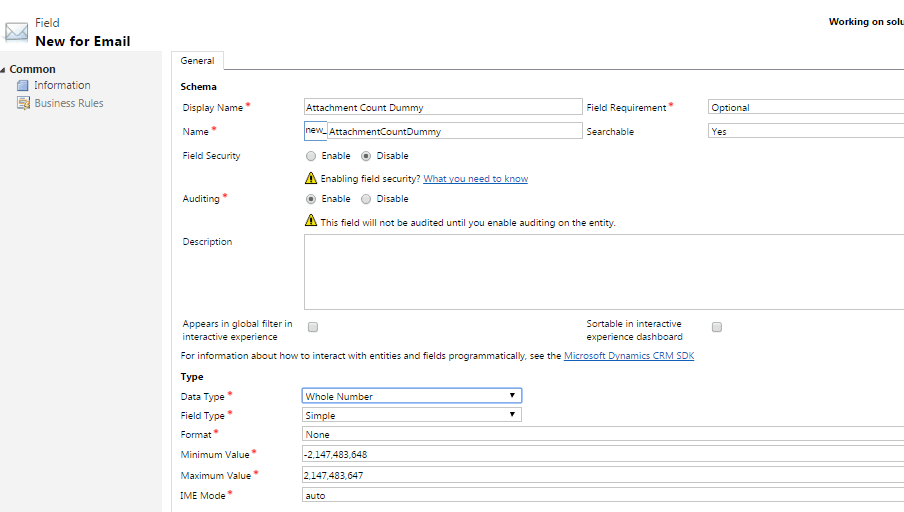904x512 pixels.
Task: Switch to the General tab
Action: (x=197, y=61)
